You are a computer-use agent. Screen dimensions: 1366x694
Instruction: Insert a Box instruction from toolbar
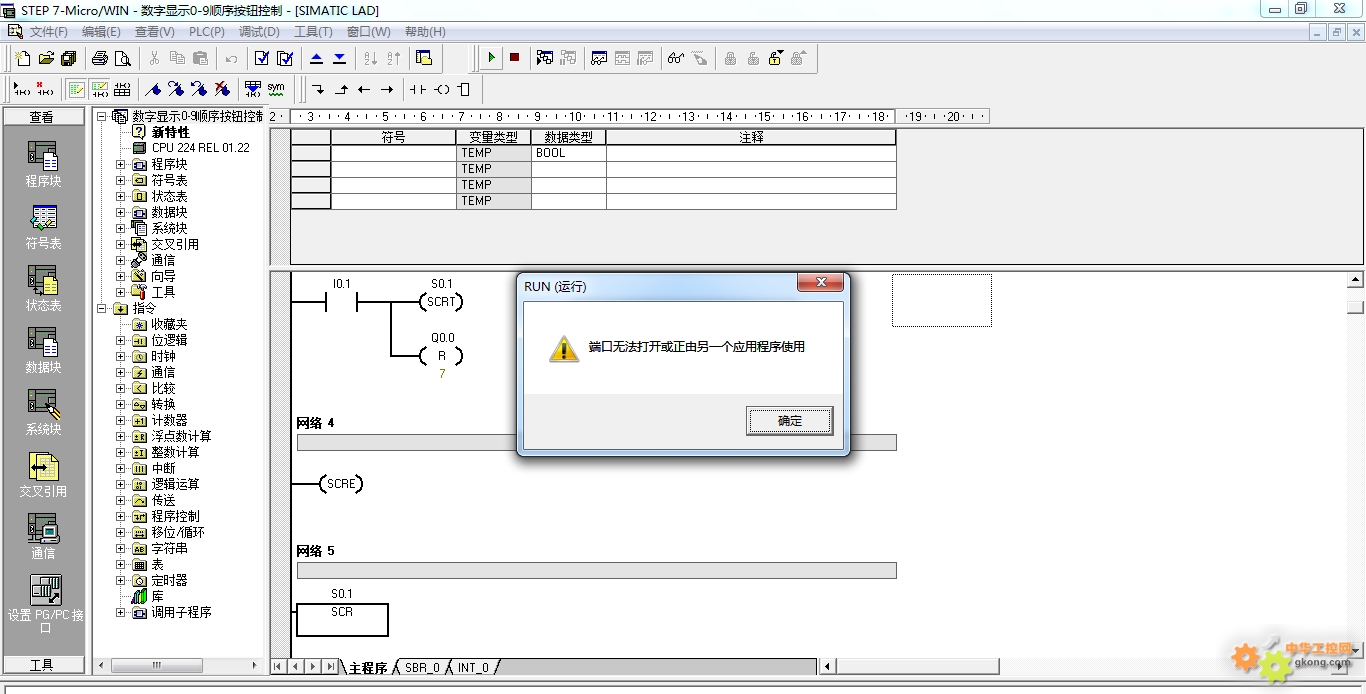[x=464, y=89]
